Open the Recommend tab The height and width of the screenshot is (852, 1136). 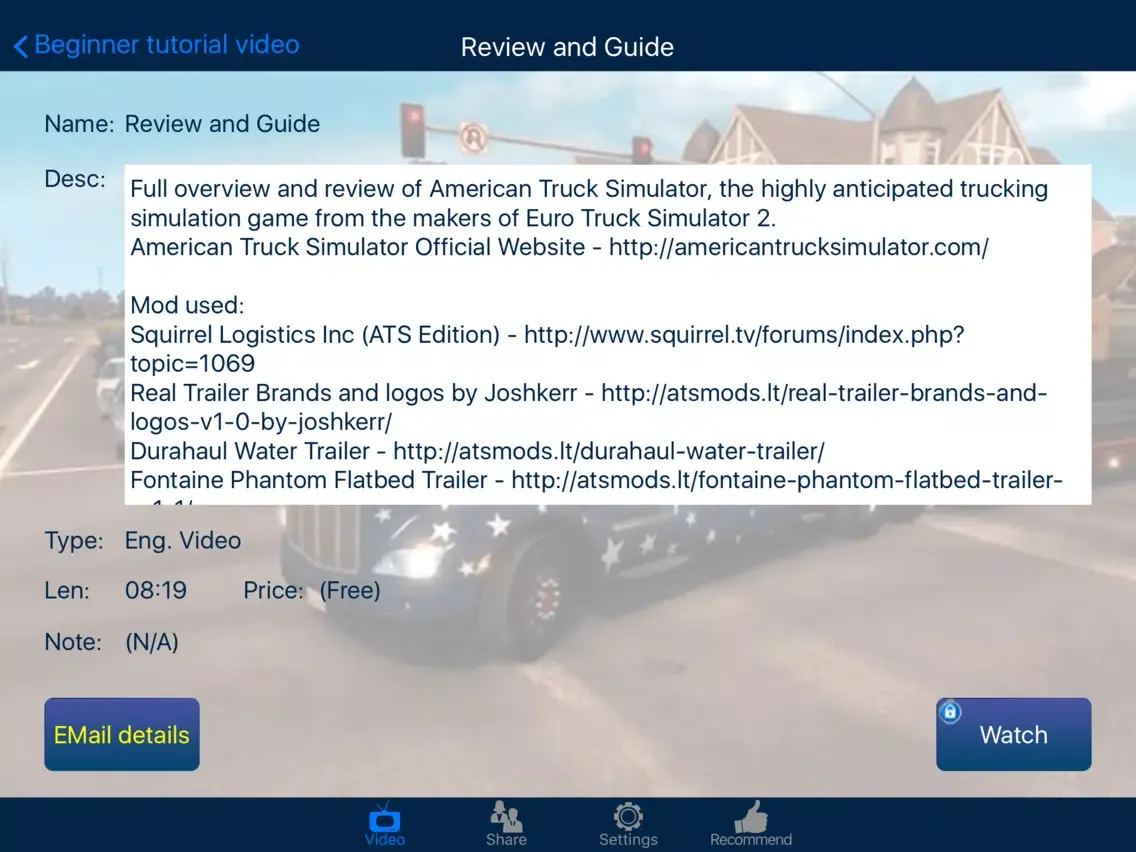(751, 824)
